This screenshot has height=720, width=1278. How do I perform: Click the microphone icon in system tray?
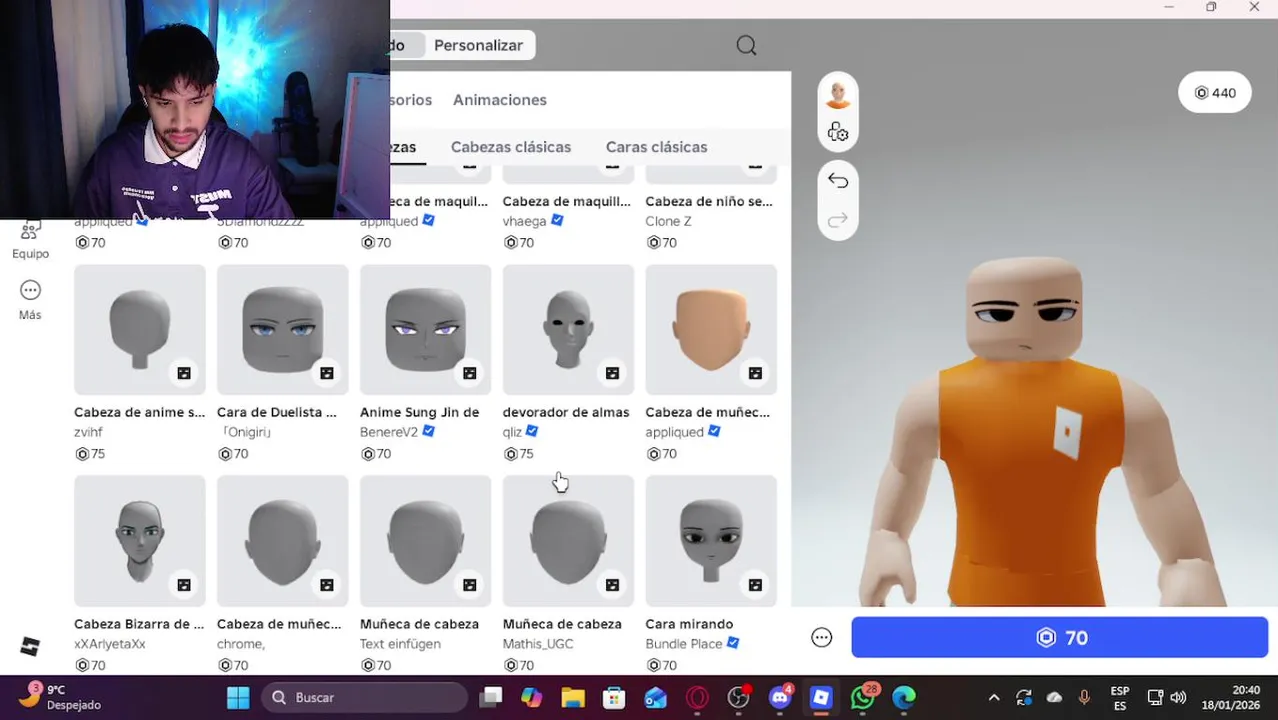[1084, 697]
